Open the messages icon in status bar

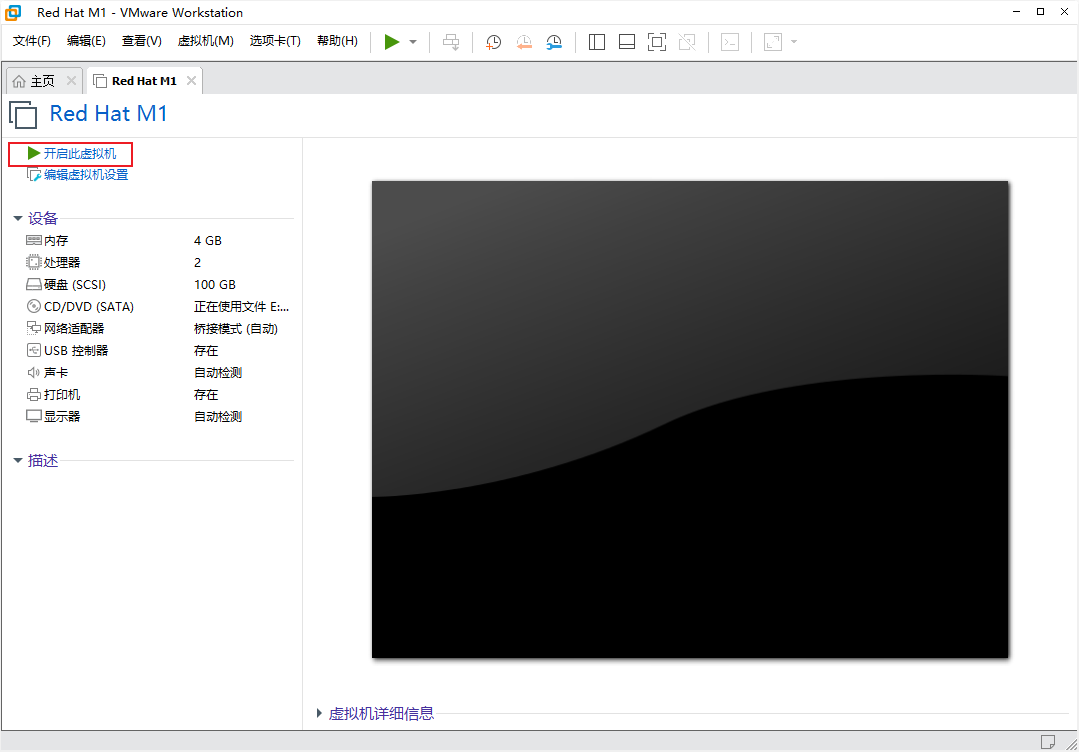tap(1047, 741)
